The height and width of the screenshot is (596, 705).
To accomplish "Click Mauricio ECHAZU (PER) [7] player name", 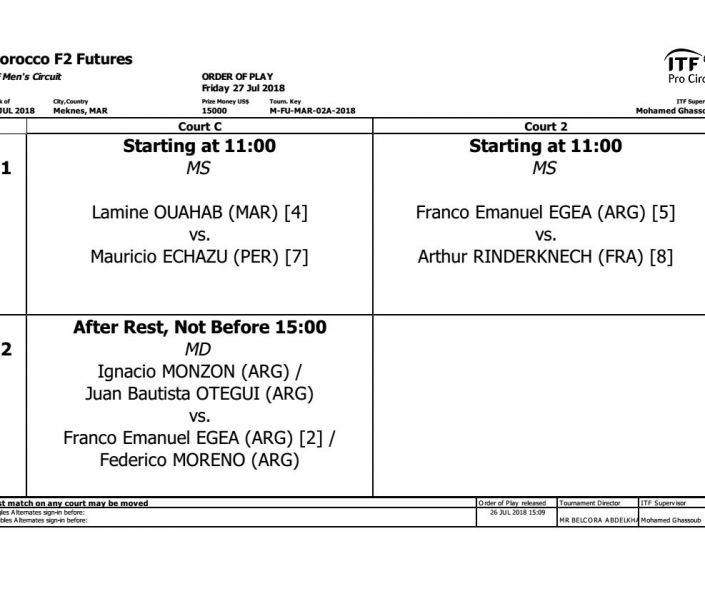I will tap(200, 257).
